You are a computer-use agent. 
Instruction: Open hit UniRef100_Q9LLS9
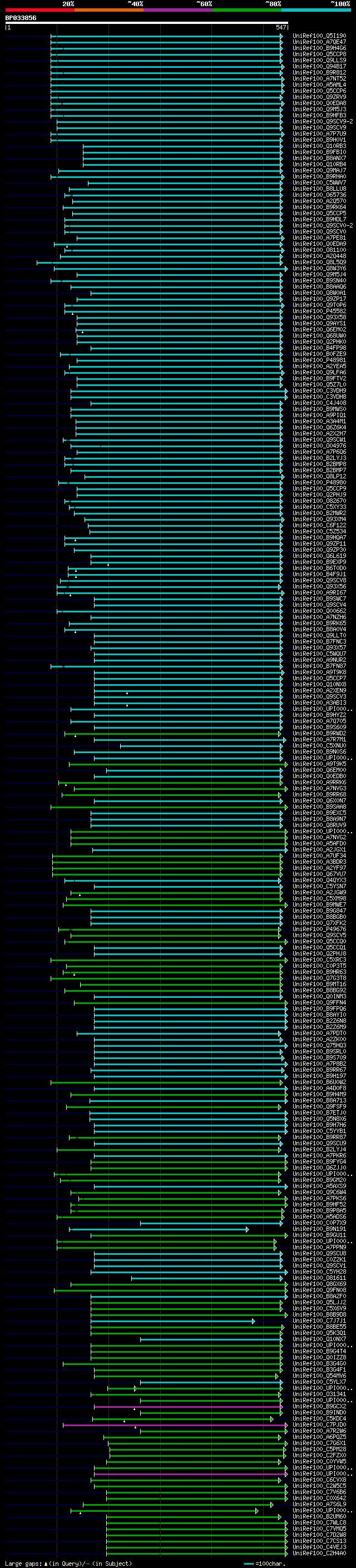pos(319,60)
